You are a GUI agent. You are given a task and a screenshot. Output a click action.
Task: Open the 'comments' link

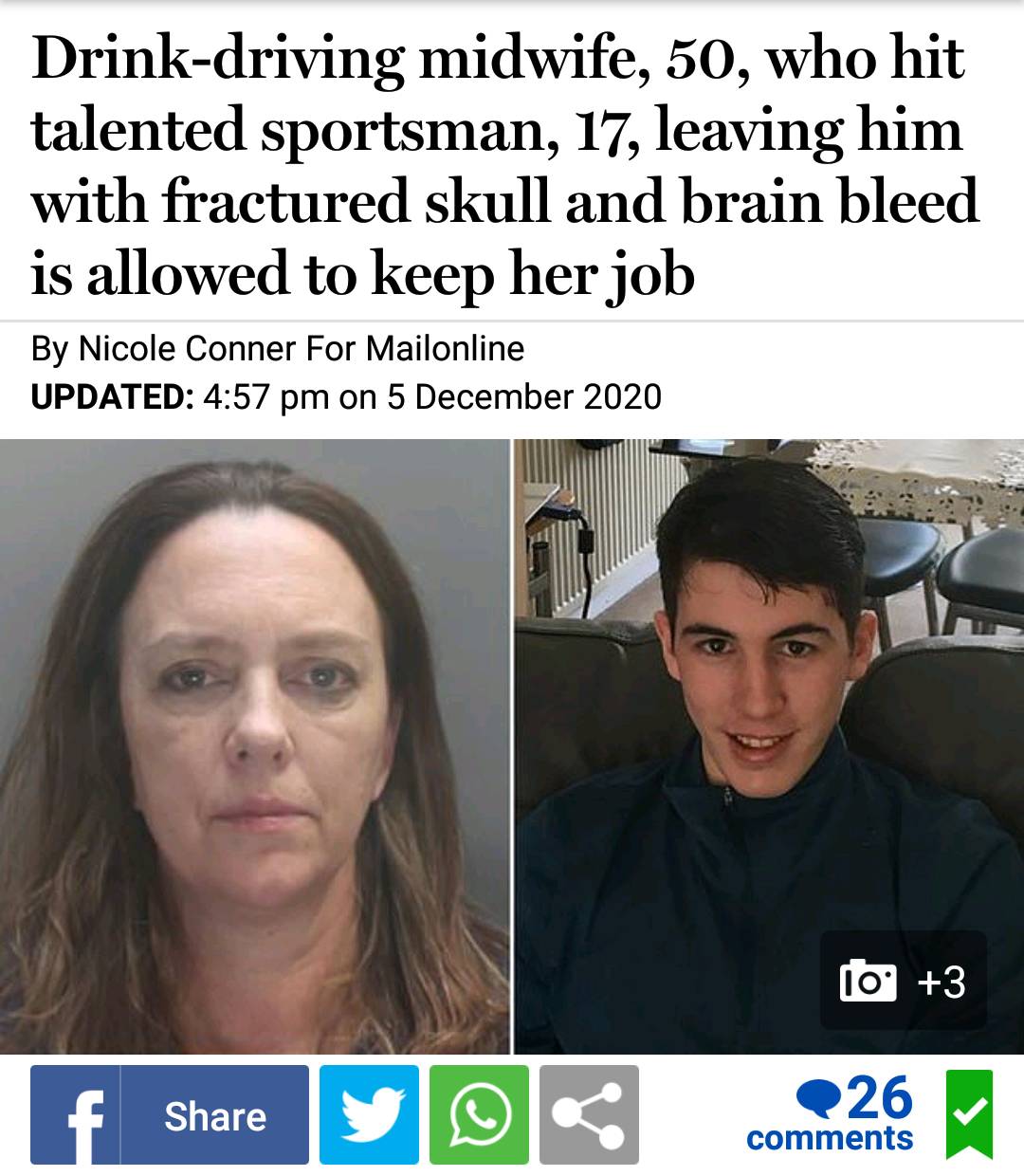point(830,1138)
